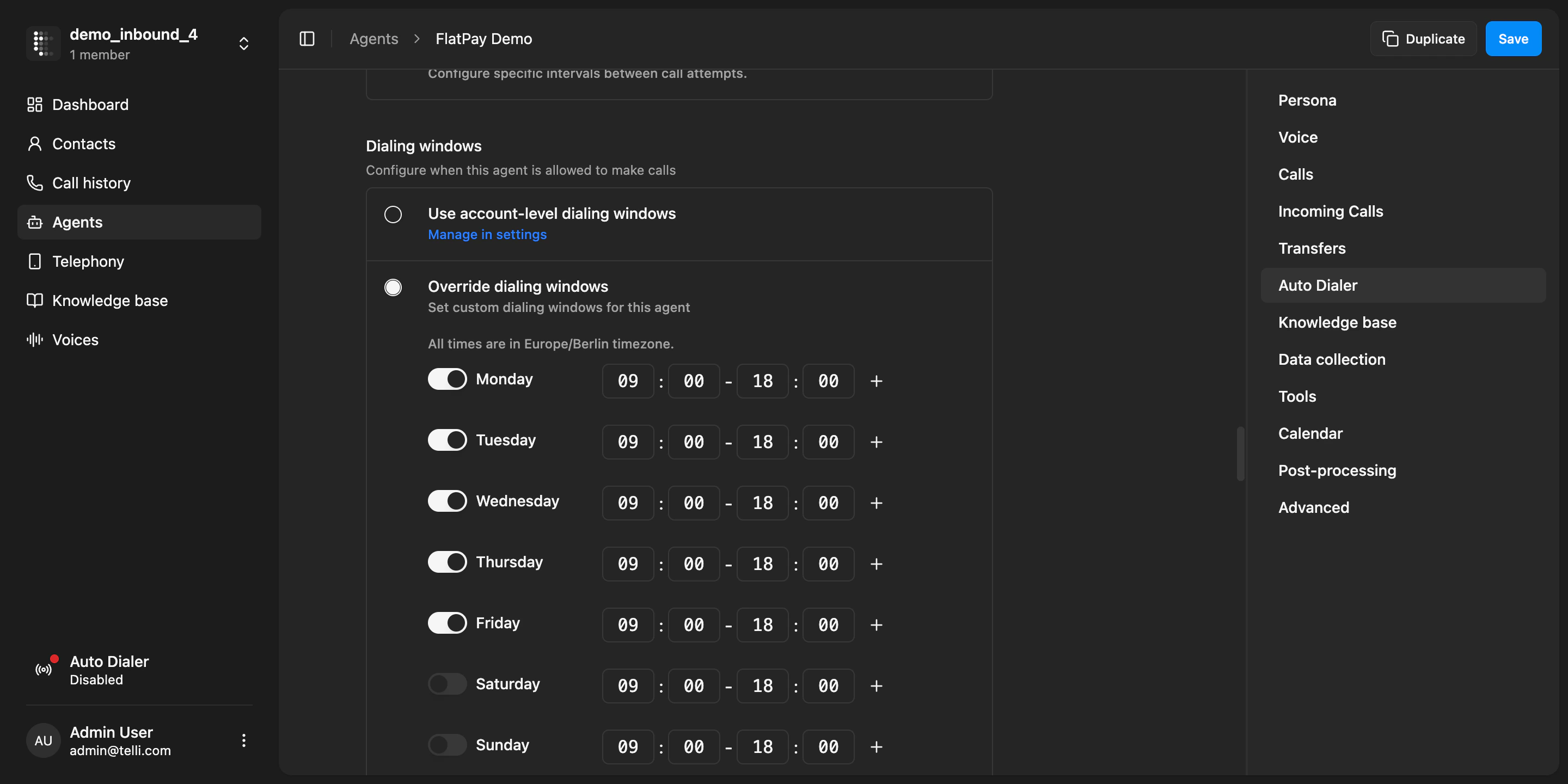Click the Save button
The height and width of the screenshot is (784, 1568).
pos(1512,39)
